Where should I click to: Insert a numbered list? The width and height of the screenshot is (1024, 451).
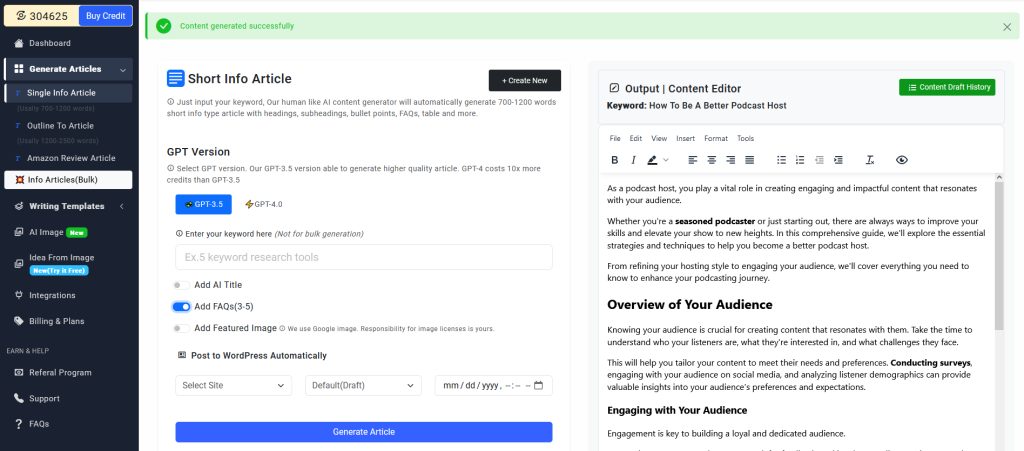[800, 160]
